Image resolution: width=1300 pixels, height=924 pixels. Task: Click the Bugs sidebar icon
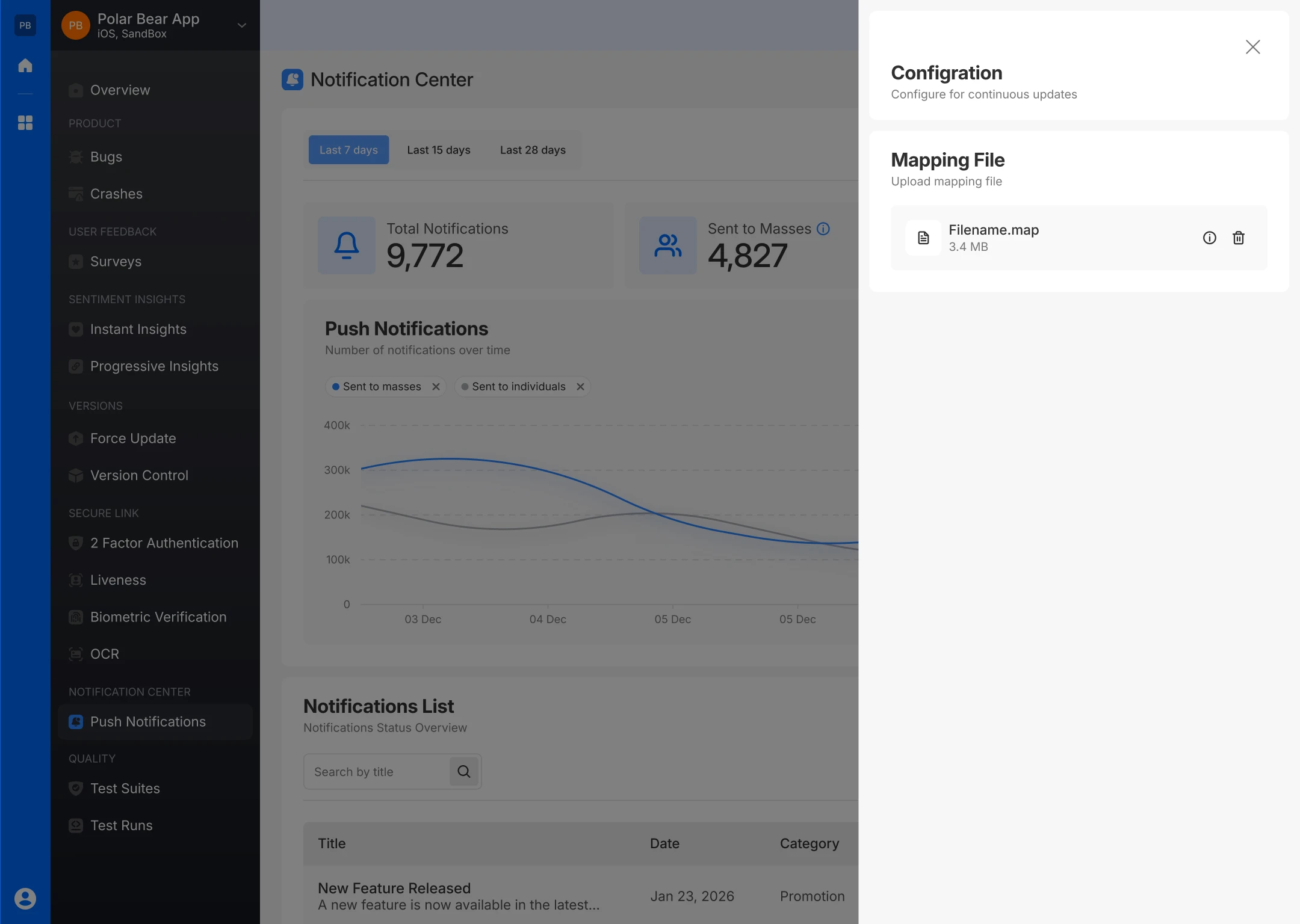76,157
